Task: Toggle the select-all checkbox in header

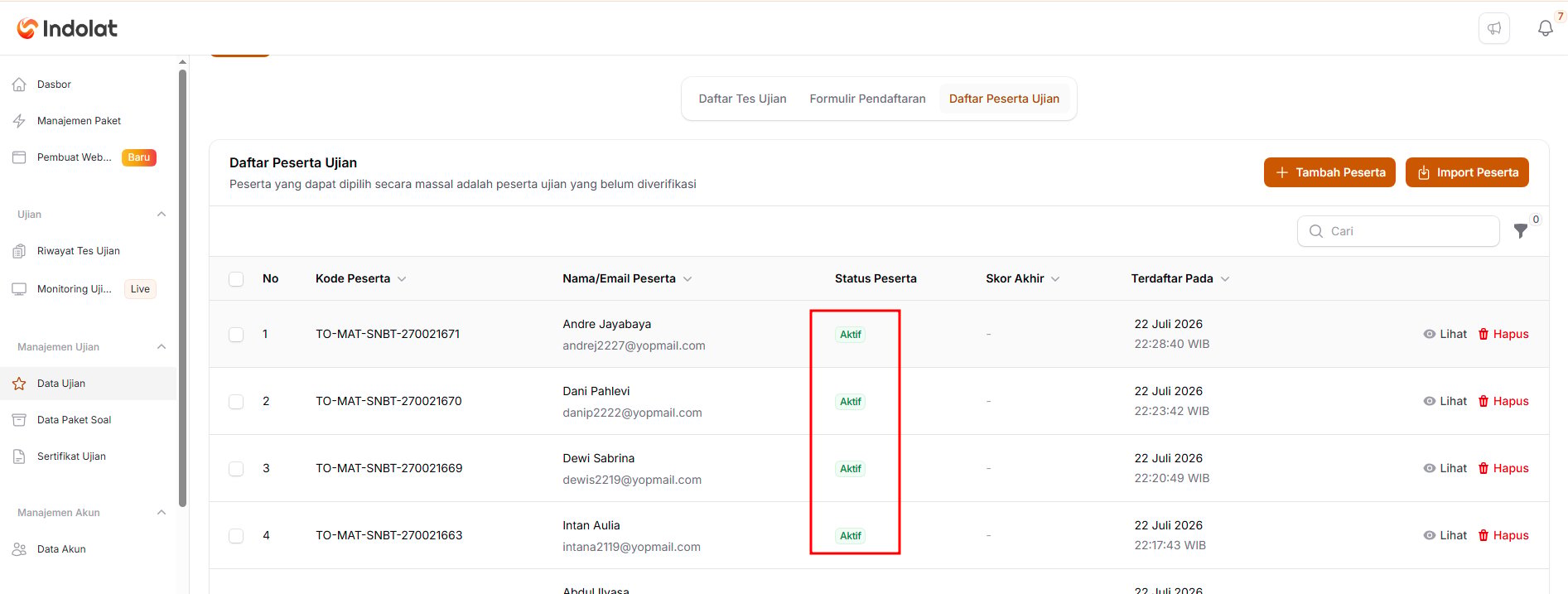Action: coord(236,279)
